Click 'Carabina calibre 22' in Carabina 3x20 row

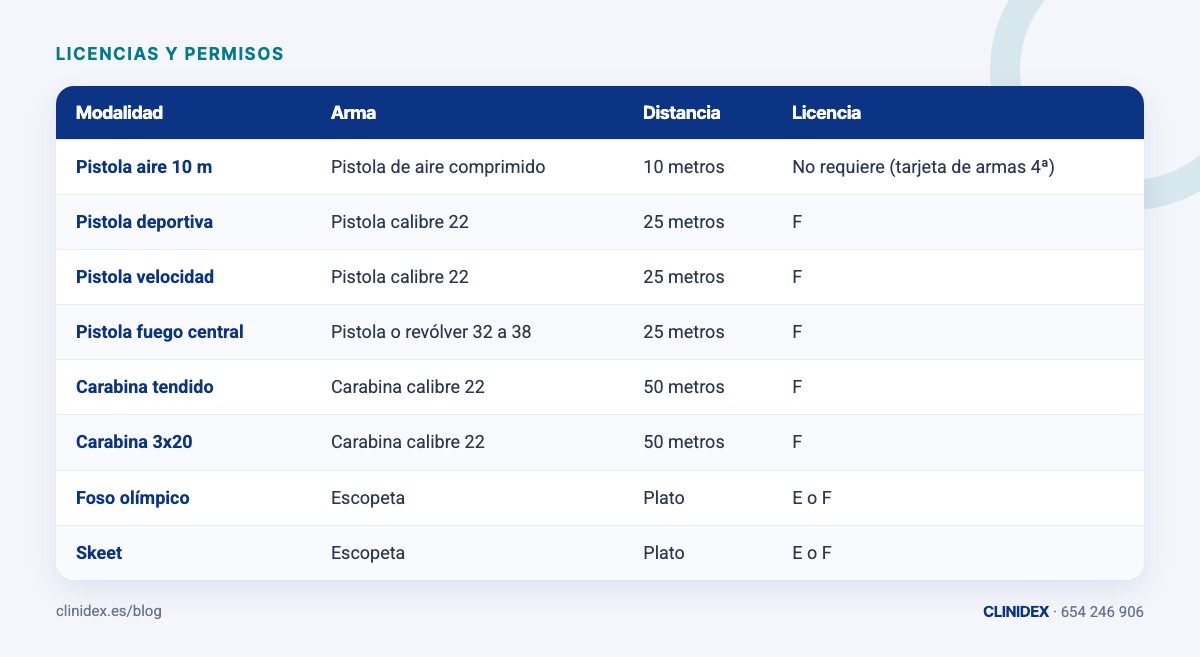tap(408, 442)
